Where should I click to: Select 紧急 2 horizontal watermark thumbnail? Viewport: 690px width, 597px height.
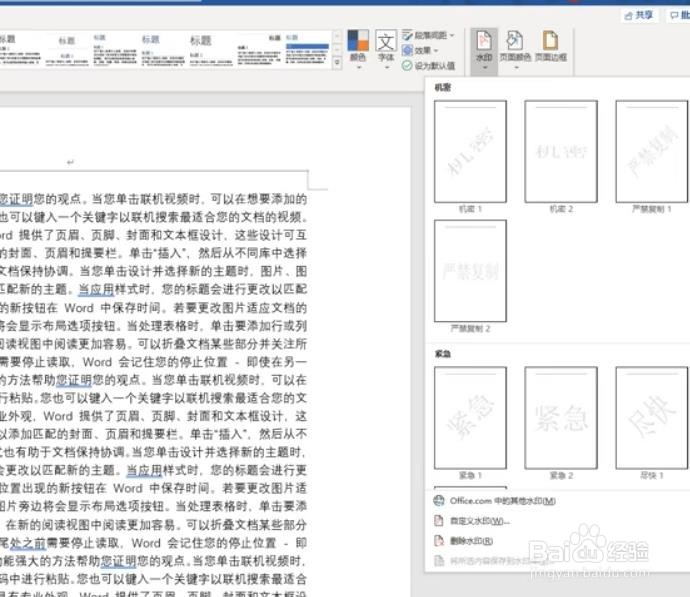point(561,418)
